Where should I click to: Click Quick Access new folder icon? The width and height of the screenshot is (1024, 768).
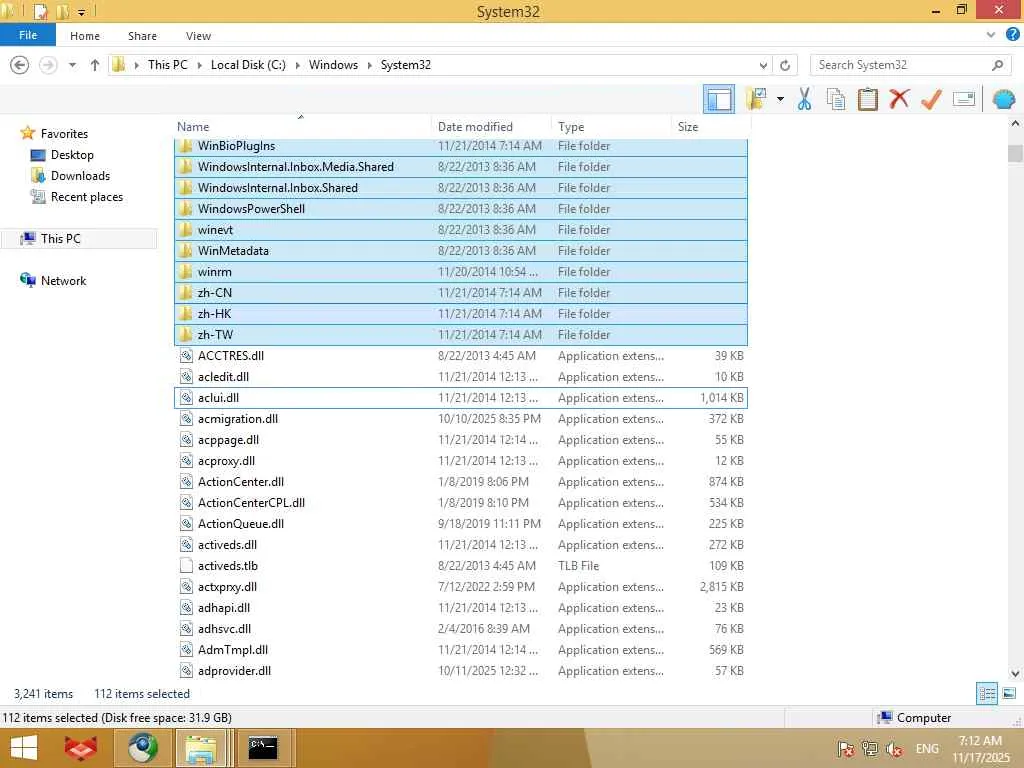63,11
